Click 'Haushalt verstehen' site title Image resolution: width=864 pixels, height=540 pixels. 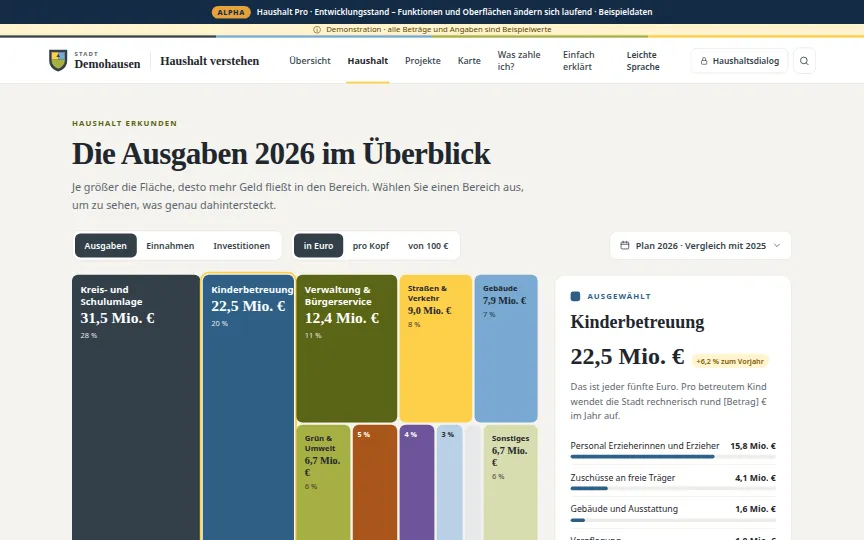coord(209,61)
